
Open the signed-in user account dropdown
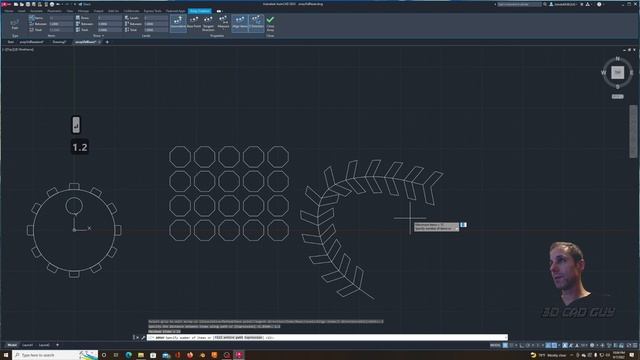(564, 4)
